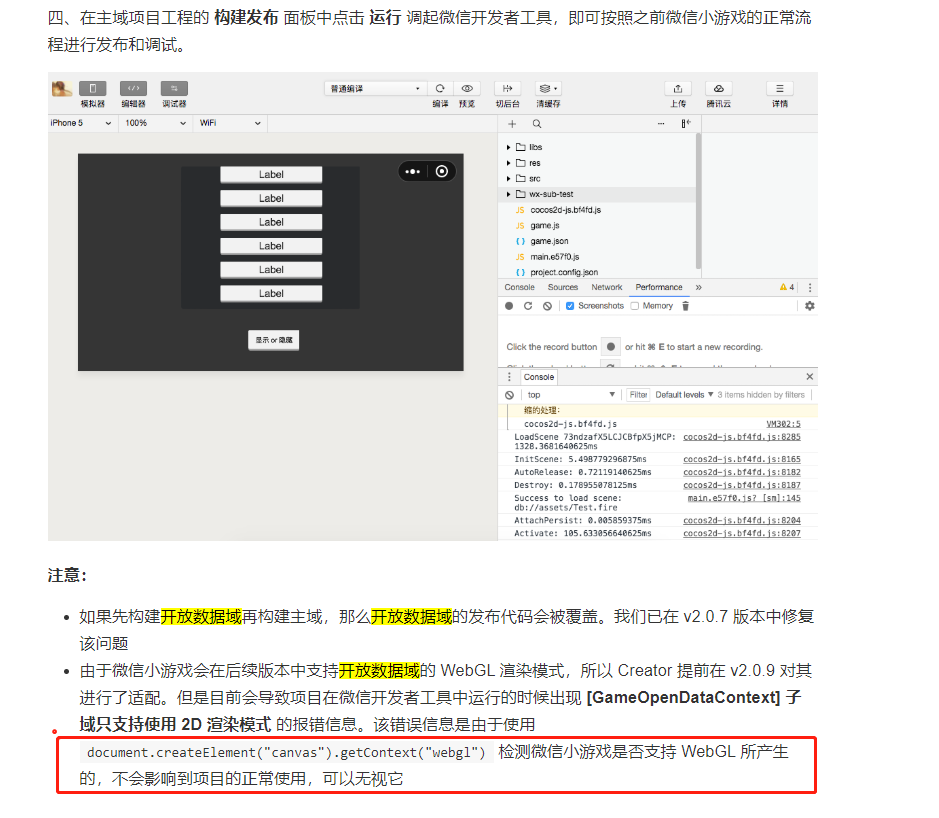
Task: Click the 上传 upload icon
Action: [678, 89]
